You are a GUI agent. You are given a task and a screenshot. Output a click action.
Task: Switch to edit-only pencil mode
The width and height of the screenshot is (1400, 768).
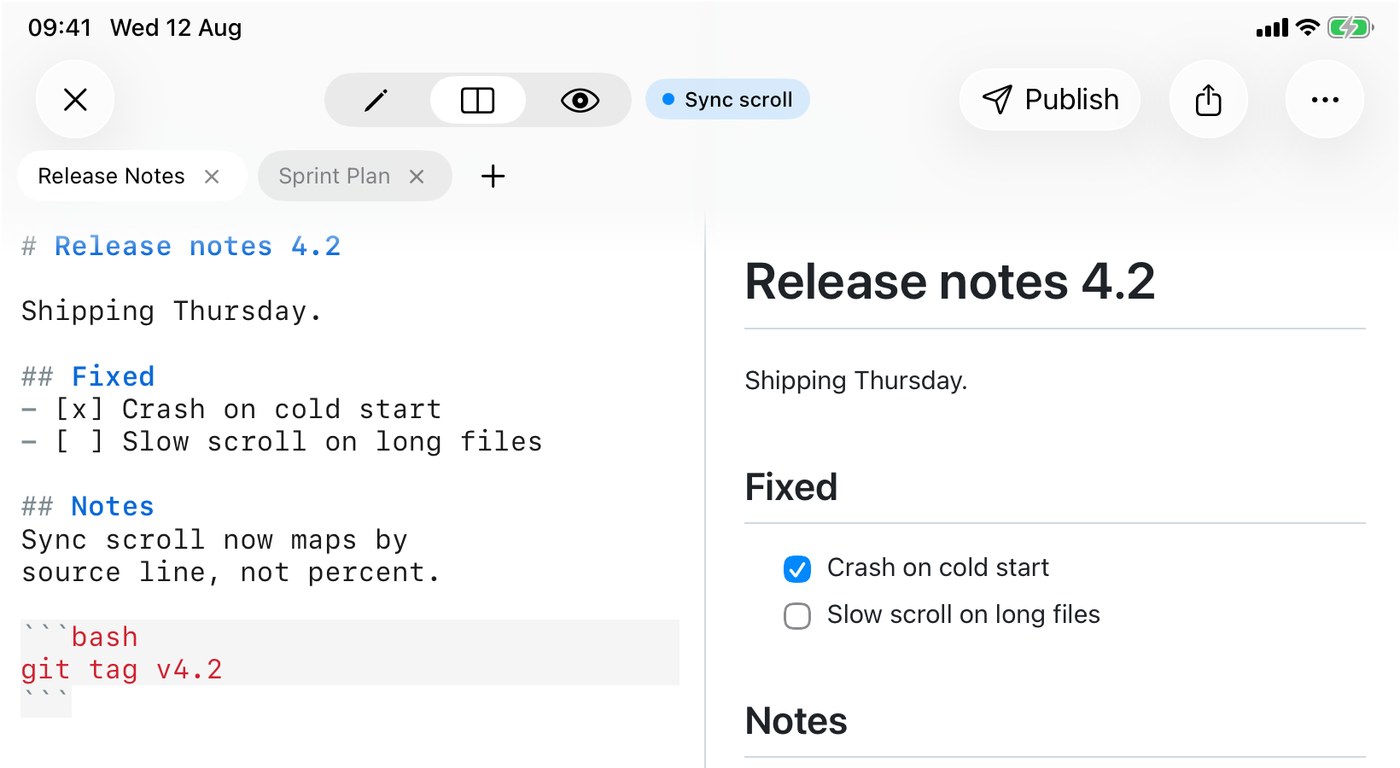click(376, 100)
